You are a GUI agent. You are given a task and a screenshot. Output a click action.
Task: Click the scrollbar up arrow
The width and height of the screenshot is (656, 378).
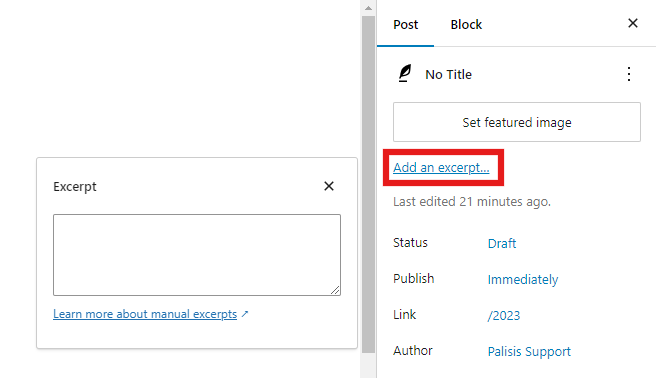pyautogui.click(x=368, y=8)
